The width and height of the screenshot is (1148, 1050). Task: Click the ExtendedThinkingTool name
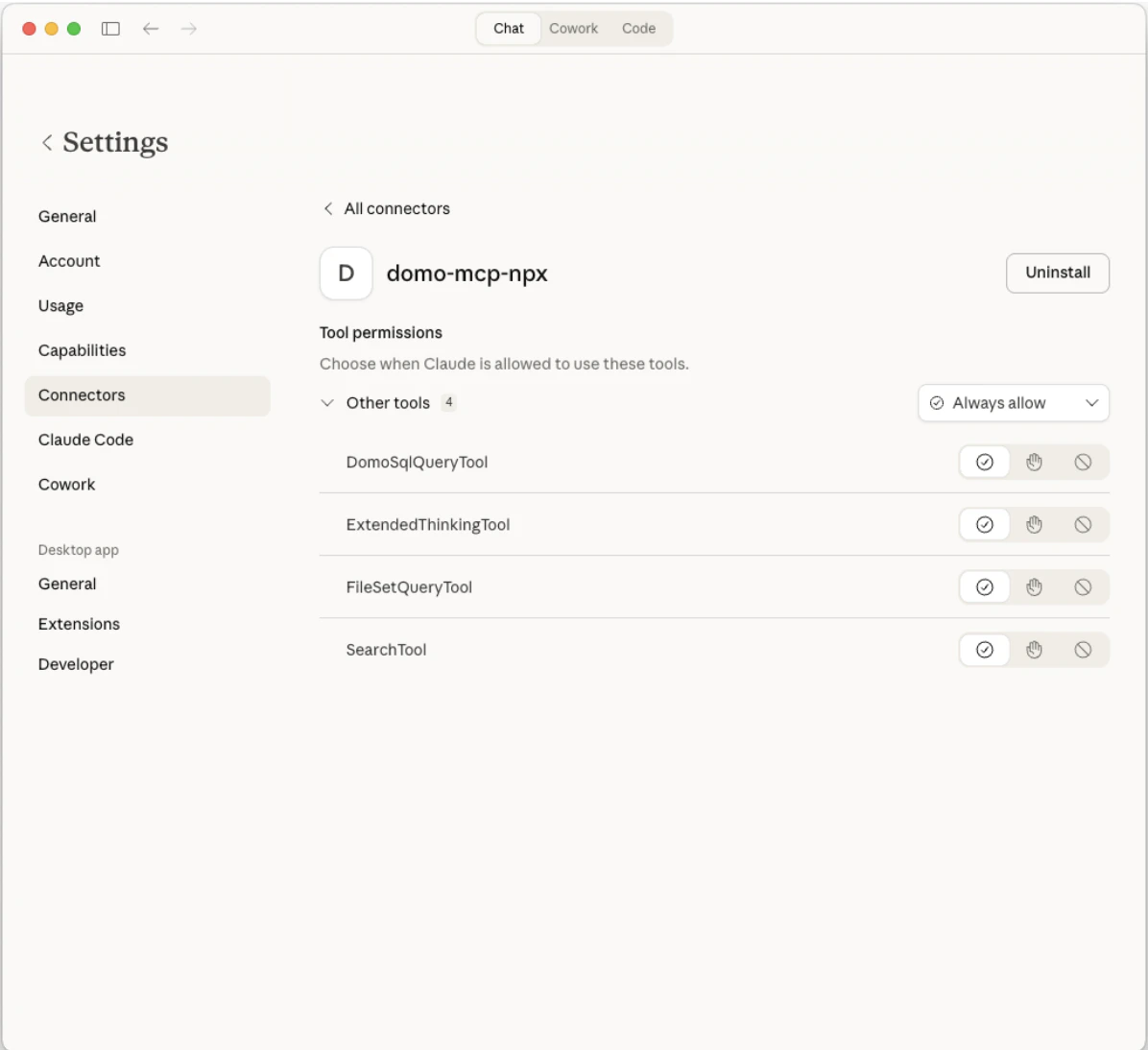point(427,525)
